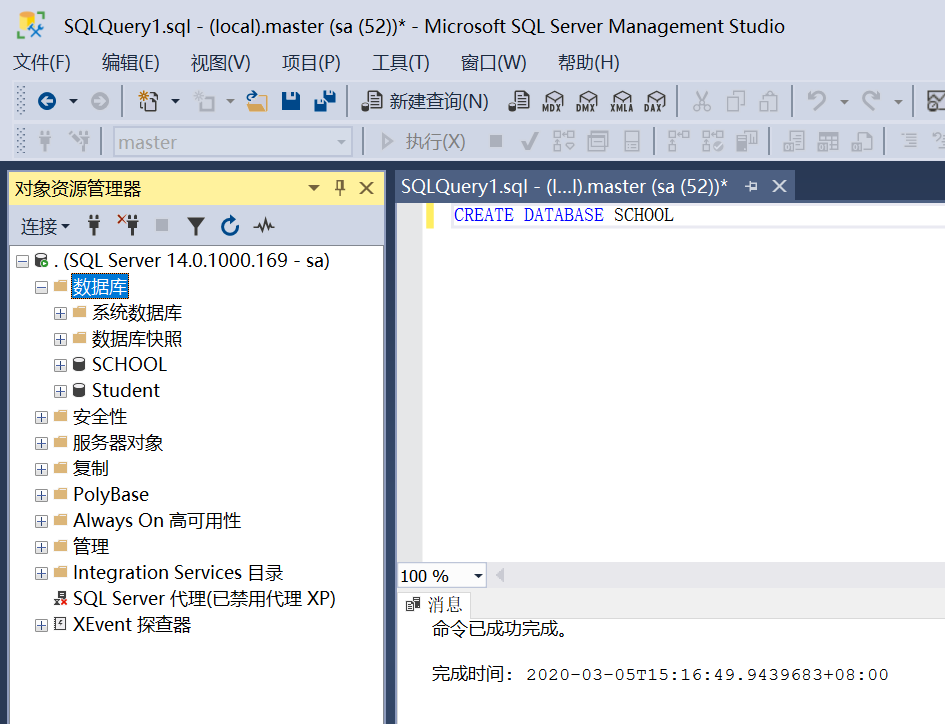Click the activity monitor pulse icon
This screenshot has height=724, width=945.
[x=264, y=226]
